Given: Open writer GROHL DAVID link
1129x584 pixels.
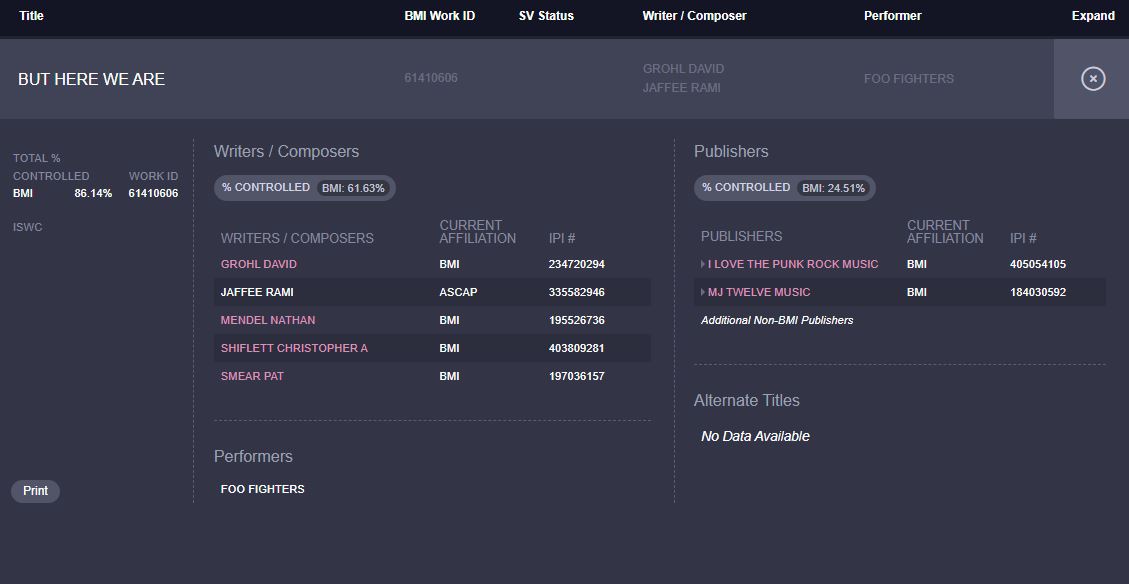Looking at the screenshot, I should (x=258, y=264).
